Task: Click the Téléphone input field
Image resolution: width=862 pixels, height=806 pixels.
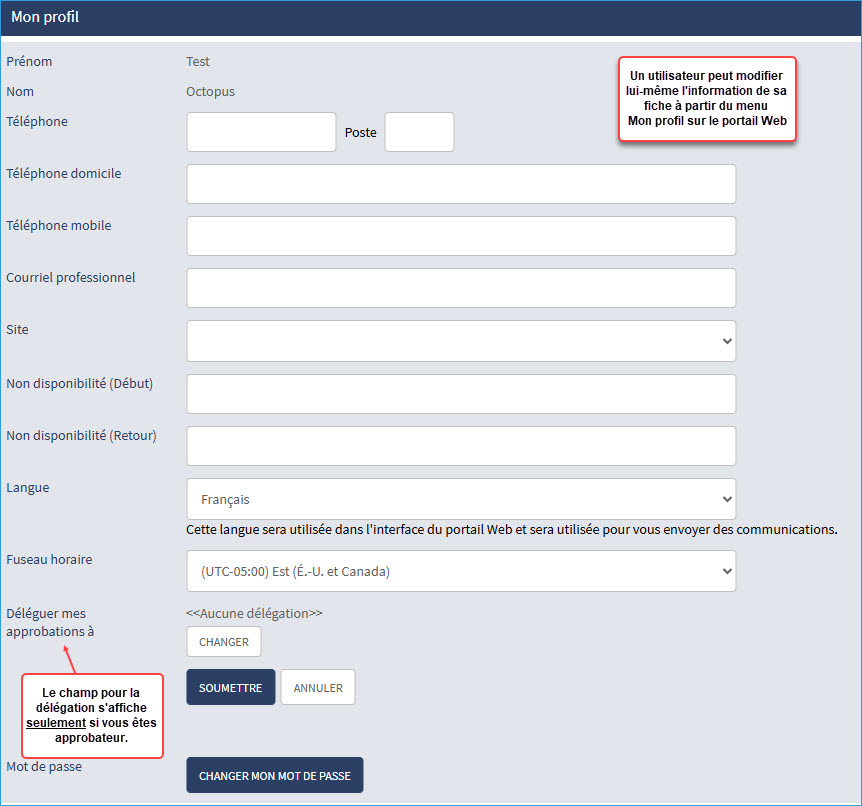Action: coord(261,132)
